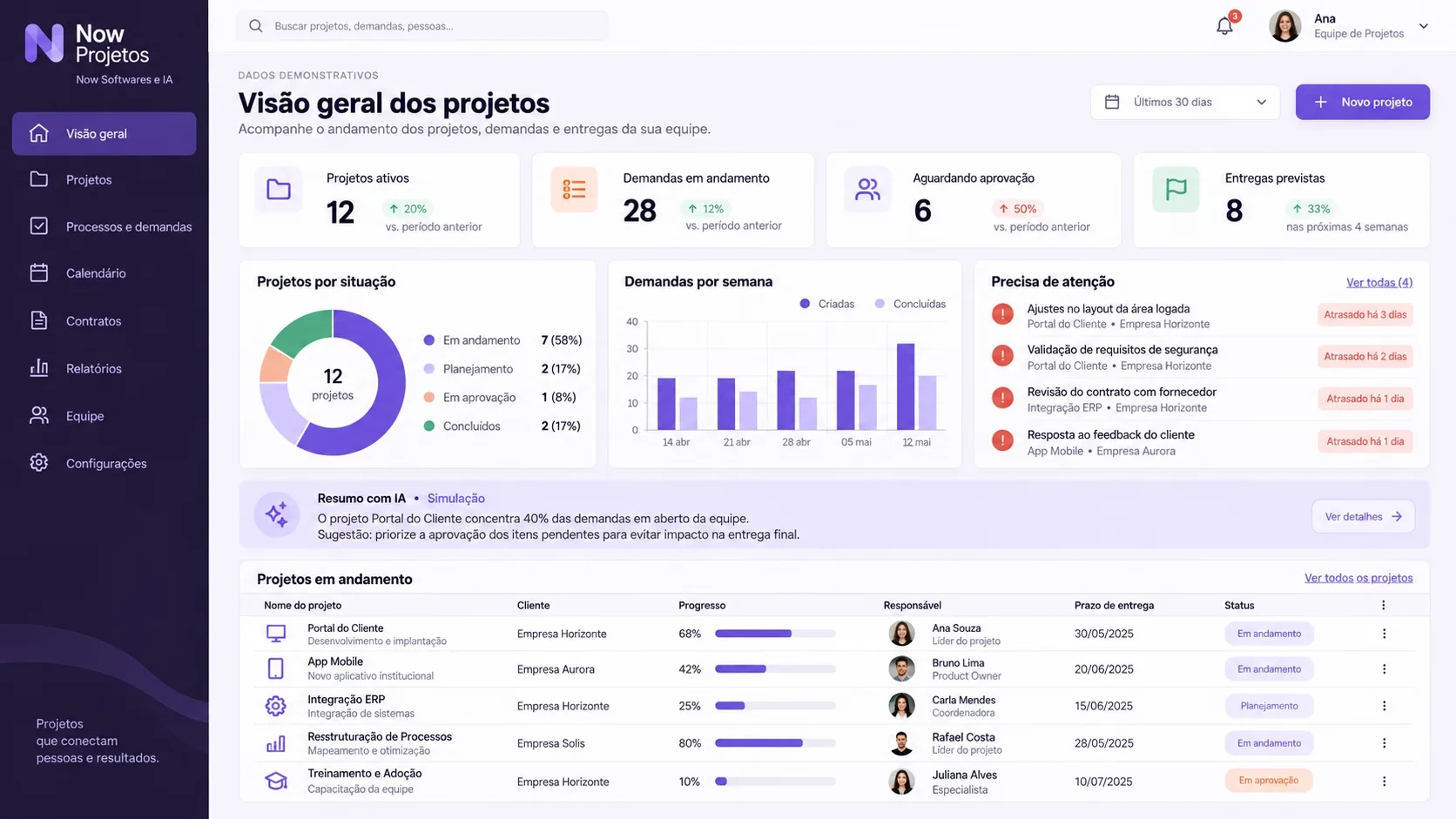The width and height of the screenshot is (1456, 819).
Task: Create a Novo projeto
Action: click(1363, 102)
